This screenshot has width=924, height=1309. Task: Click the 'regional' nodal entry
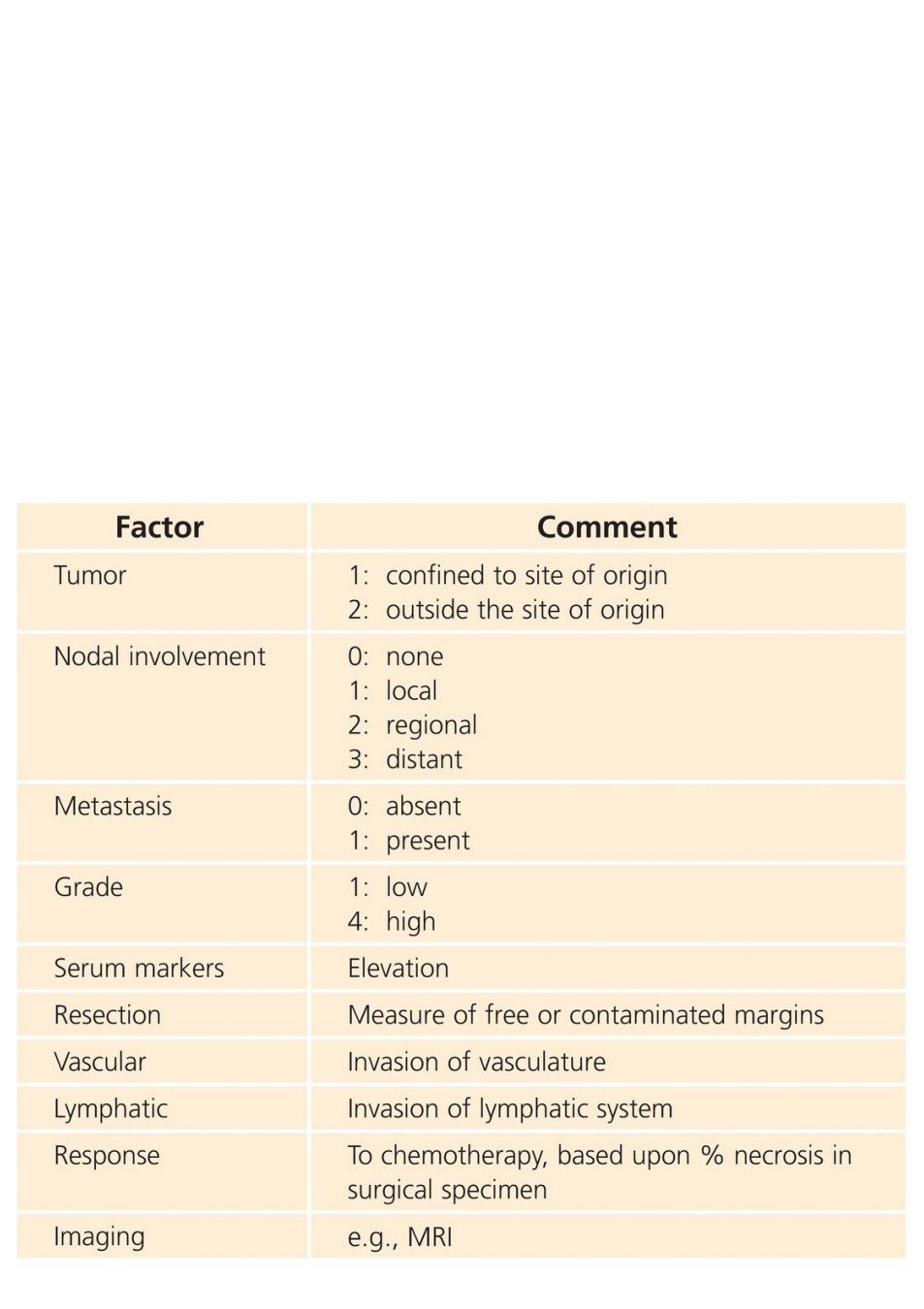(431, 725)
